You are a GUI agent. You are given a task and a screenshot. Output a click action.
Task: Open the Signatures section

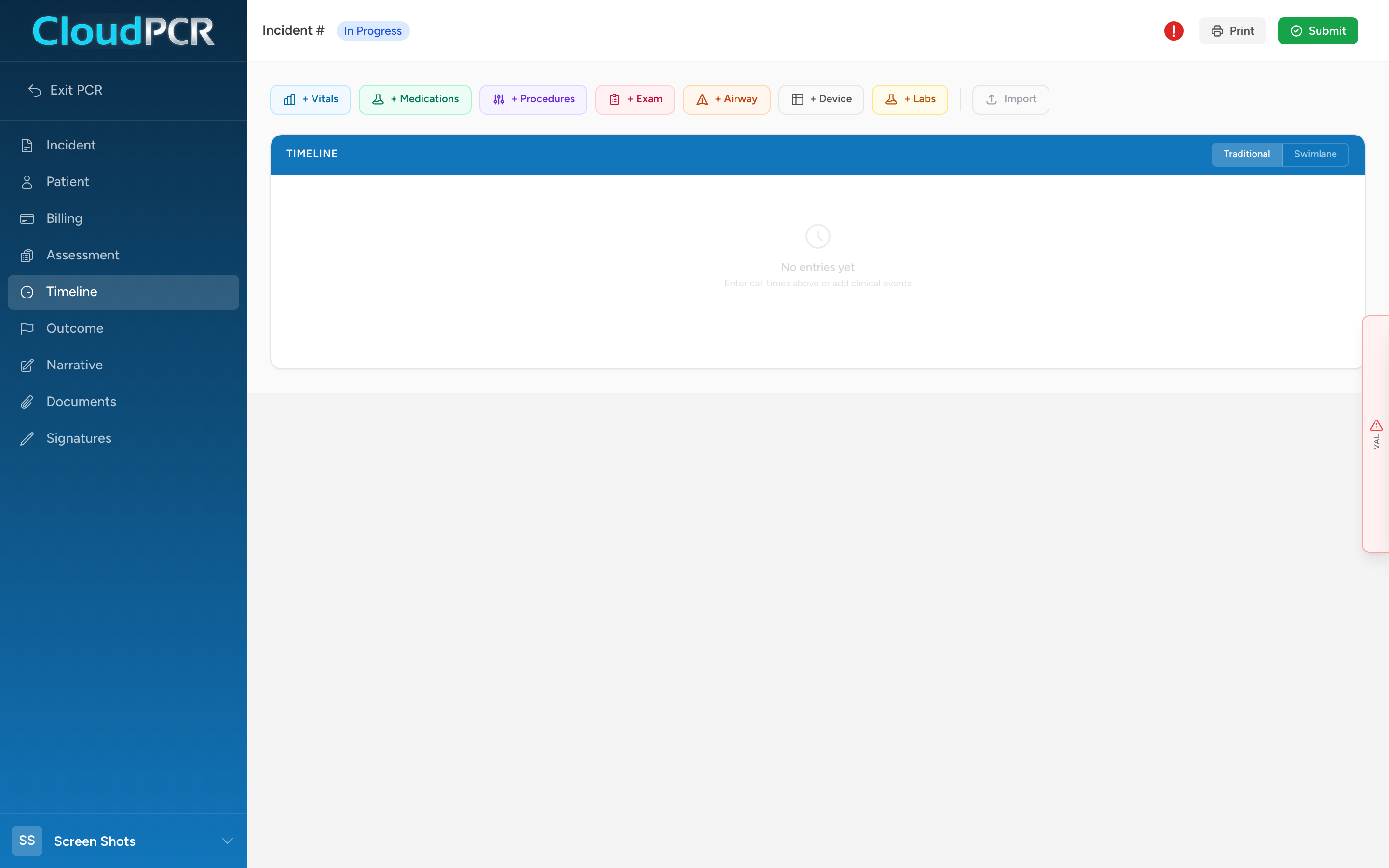click(x=123, y=439)
